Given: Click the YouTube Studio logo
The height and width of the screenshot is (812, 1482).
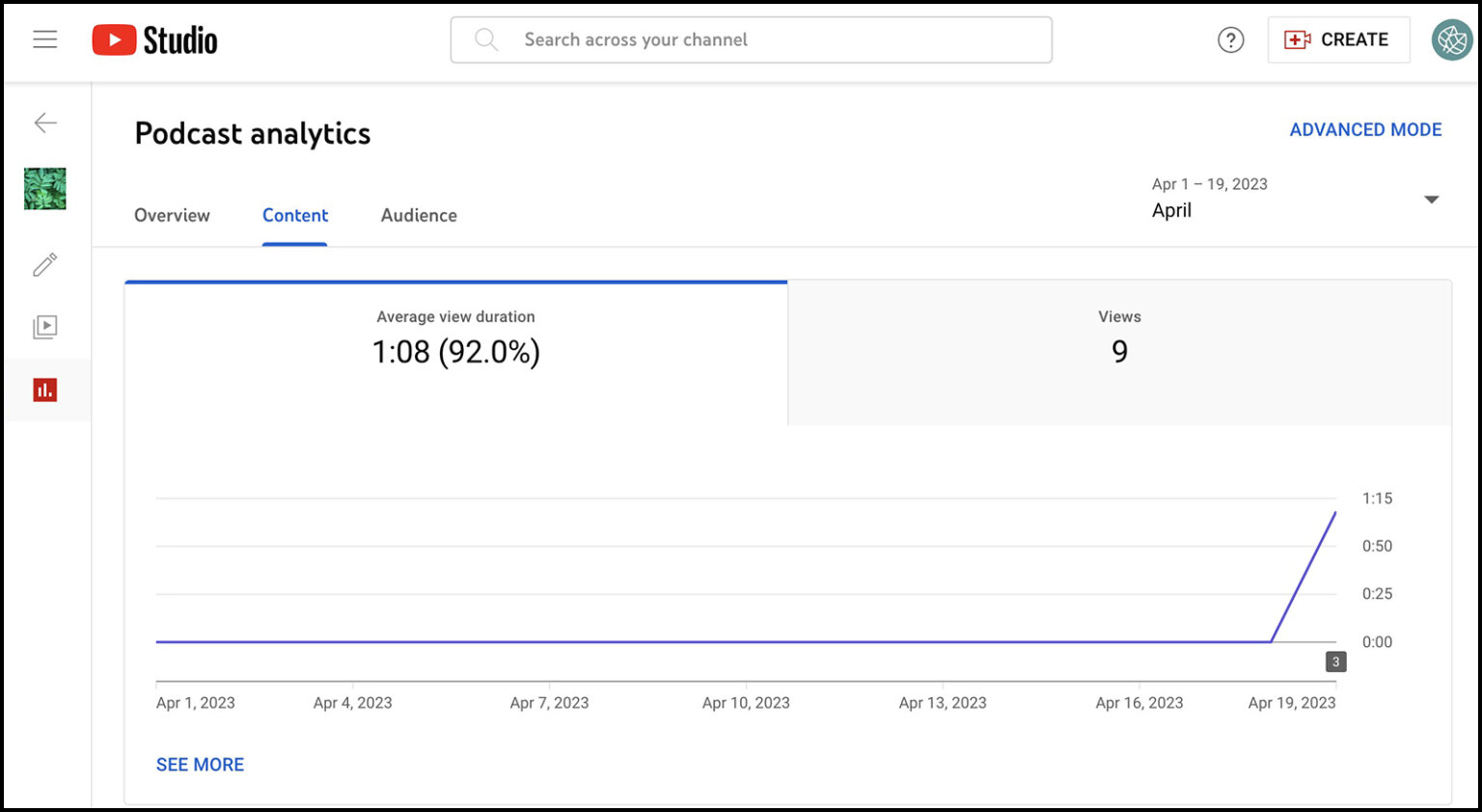Looking at the screenshot, I should tap(154, 40).
